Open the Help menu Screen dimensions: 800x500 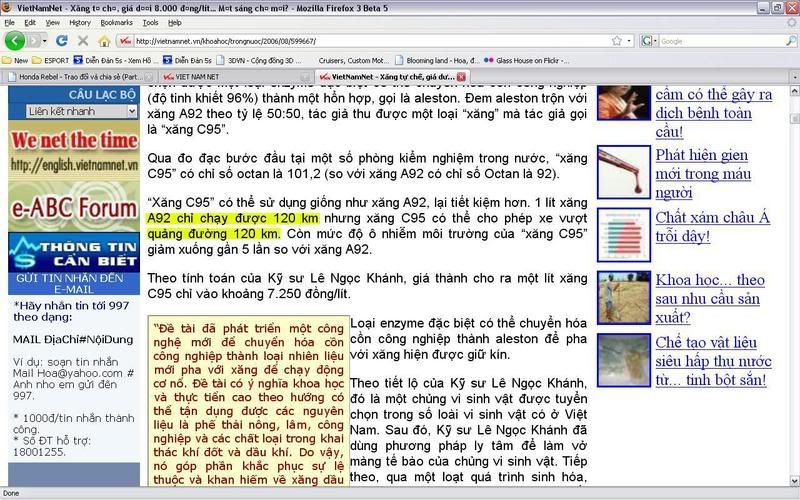(175, 22)
